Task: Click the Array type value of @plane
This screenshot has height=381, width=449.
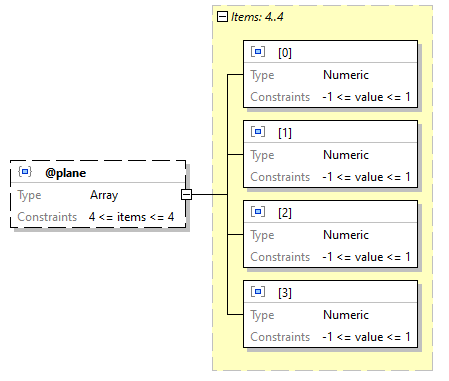Action: 104,195
